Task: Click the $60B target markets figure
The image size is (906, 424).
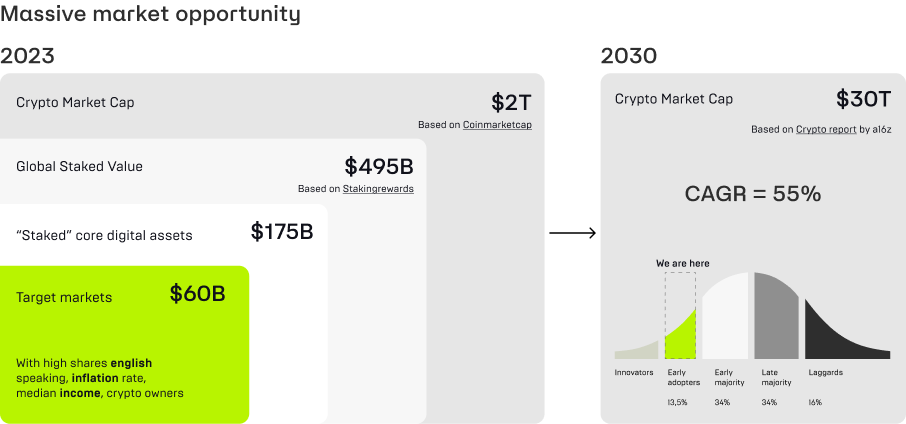Action: [197, 294]
